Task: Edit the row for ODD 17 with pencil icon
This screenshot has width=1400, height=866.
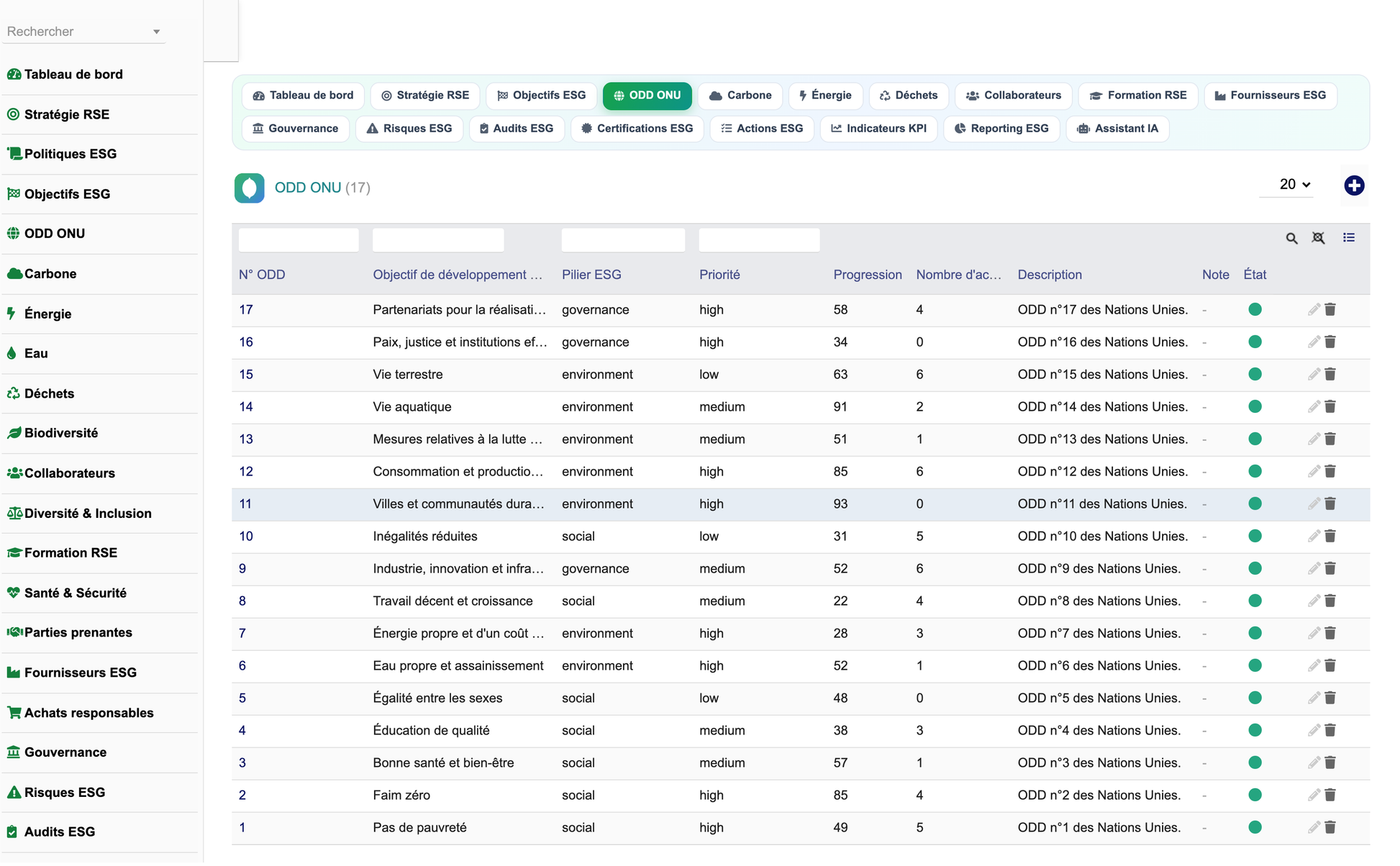Action: 1314,309
